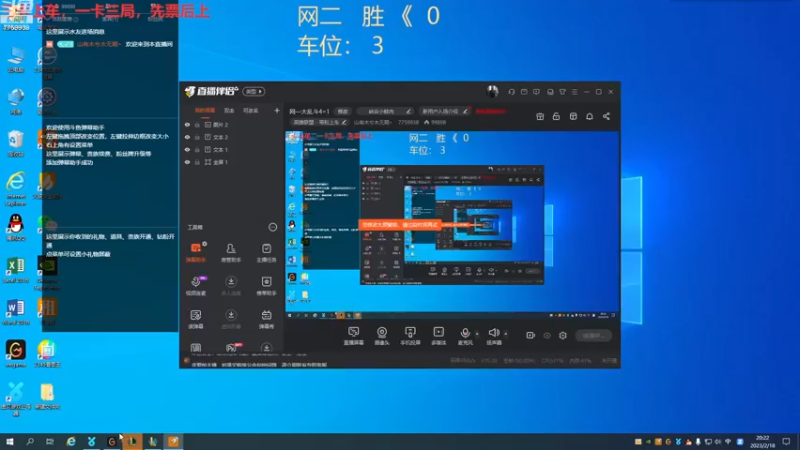This screenshot has width=800, height=450.
Task: Click the stream preview canvas
Action: 452,225
